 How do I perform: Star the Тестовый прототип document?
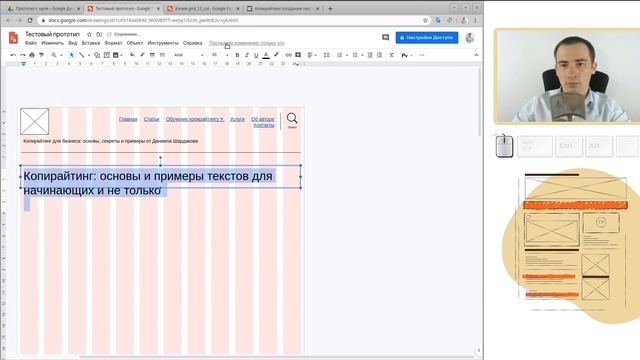(x=89, y=34)
